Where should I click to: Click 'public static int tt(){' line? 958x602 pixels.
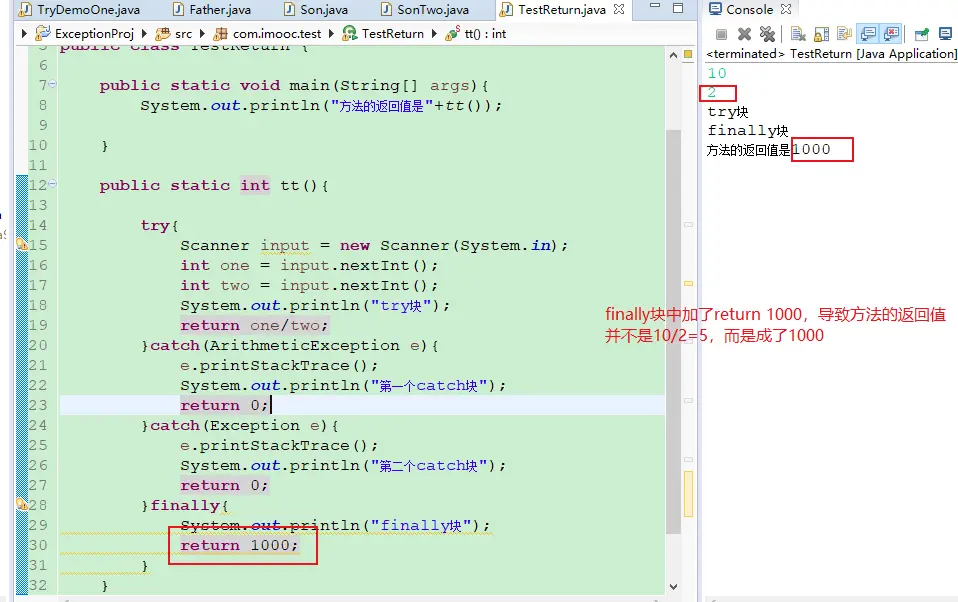point(214,185)
